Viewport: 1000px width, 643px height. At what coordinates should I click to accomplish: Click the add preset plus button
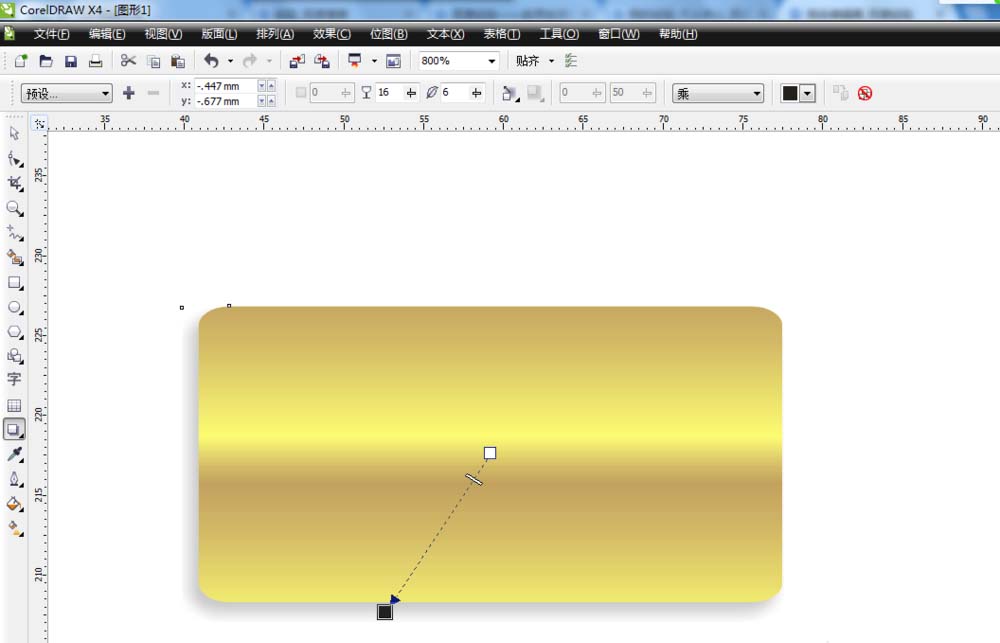pos(128,93)
